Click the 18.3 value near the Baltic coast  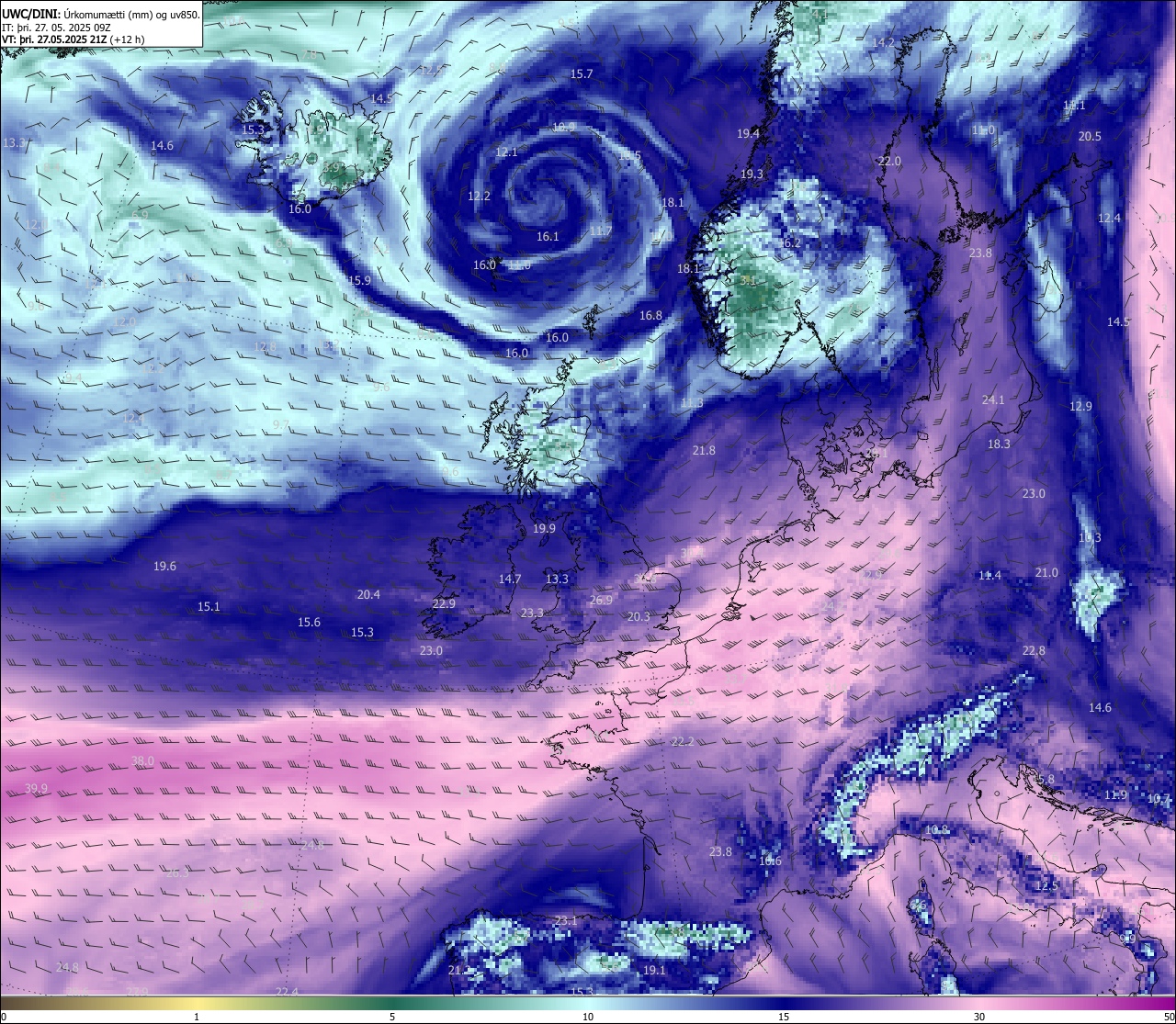point(999,444)
